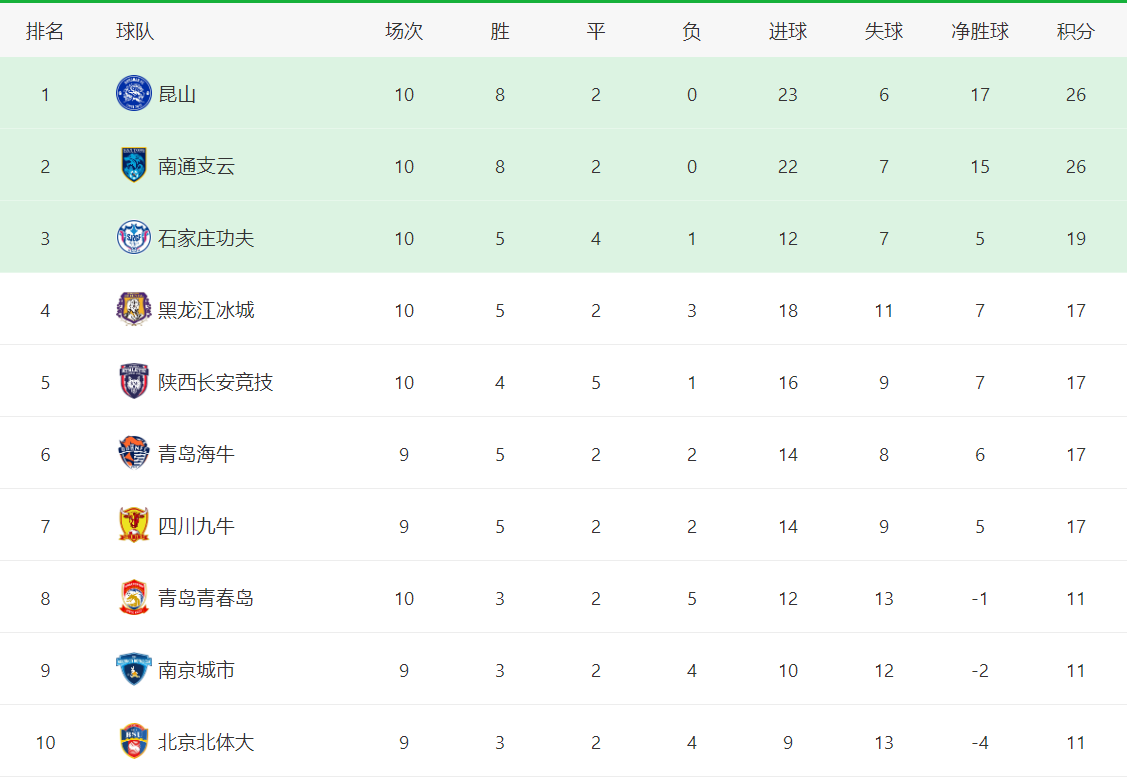Select the 陕西长安竞技 team name
Screen dimensions: 1128x784
tap(215, 383)
